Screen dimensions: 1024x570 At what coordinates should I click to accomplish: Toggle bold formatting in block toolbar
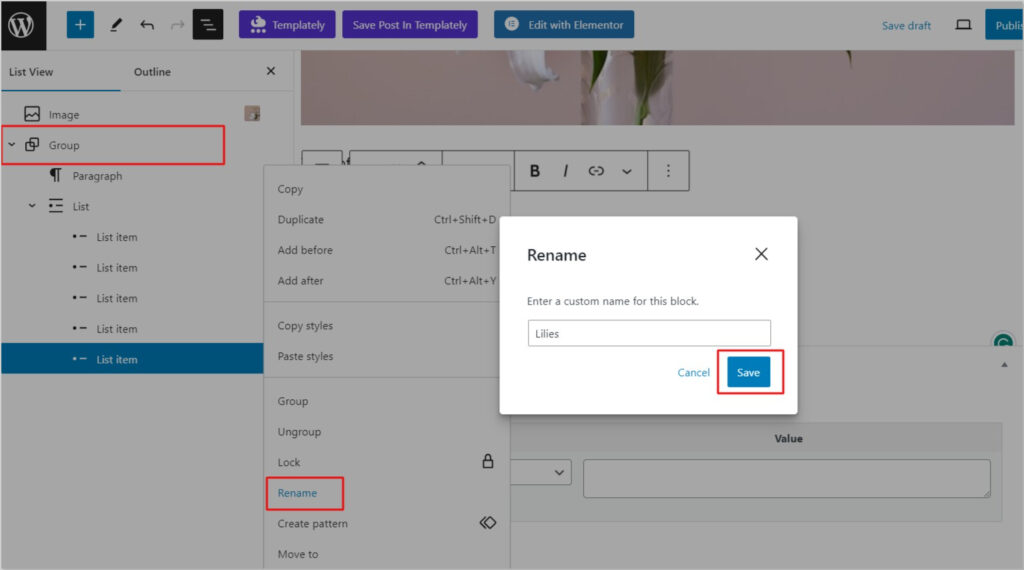pyautogui.click(x=534, y=171)
